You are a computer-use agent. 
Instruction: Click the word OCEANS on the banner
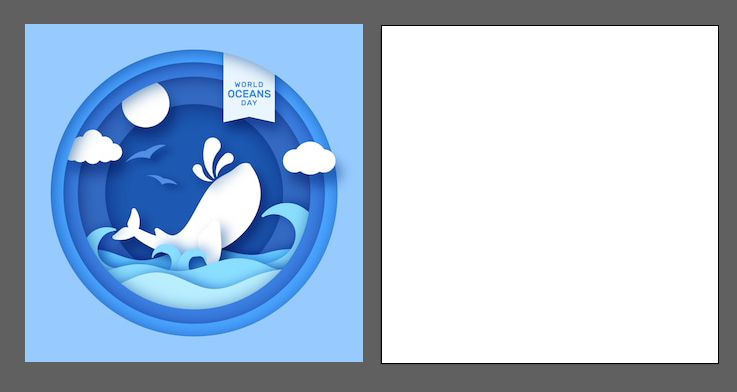[x=249, y=94]
